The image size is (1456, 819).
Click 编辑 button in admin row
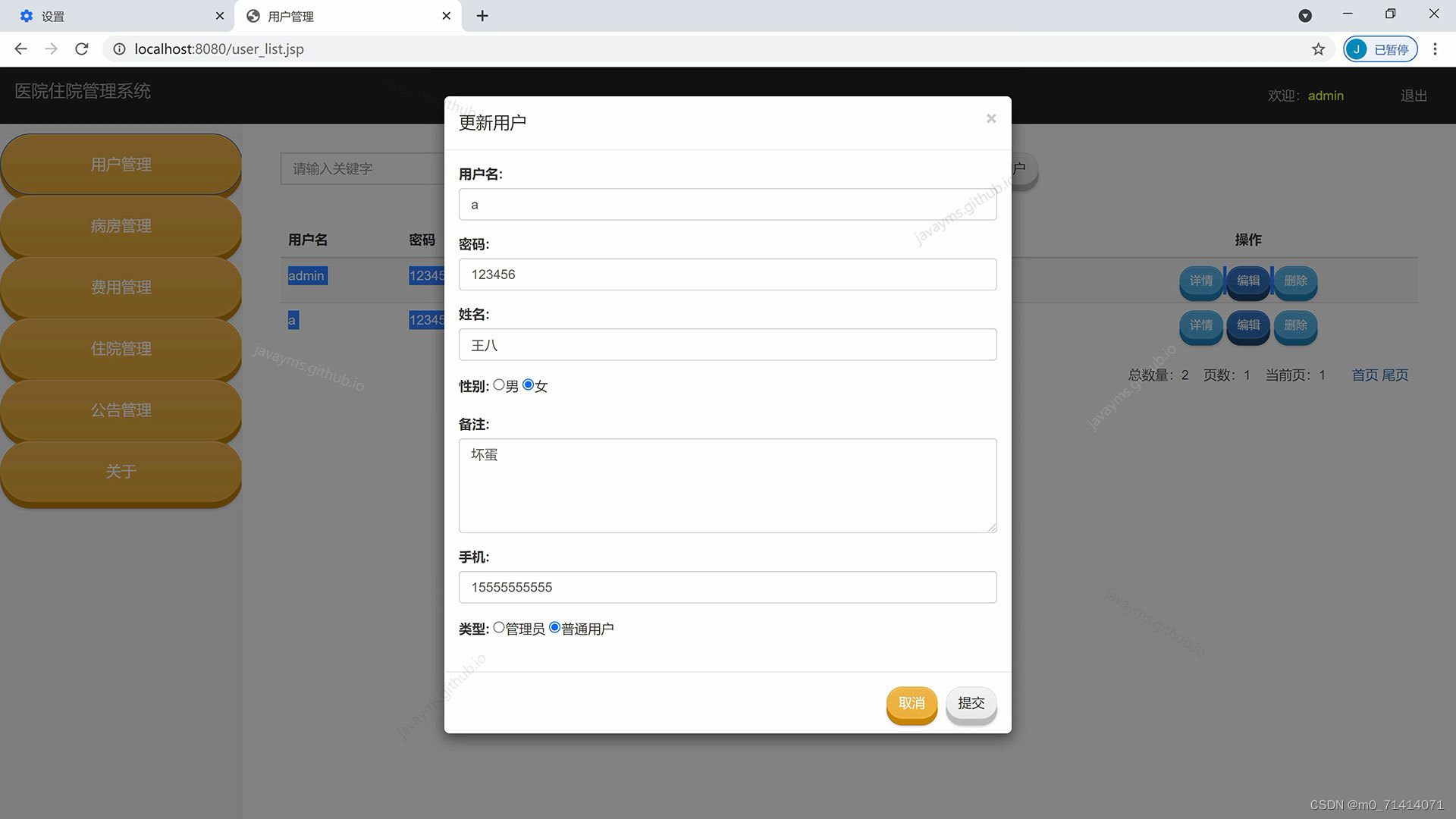pos(1248,281)
